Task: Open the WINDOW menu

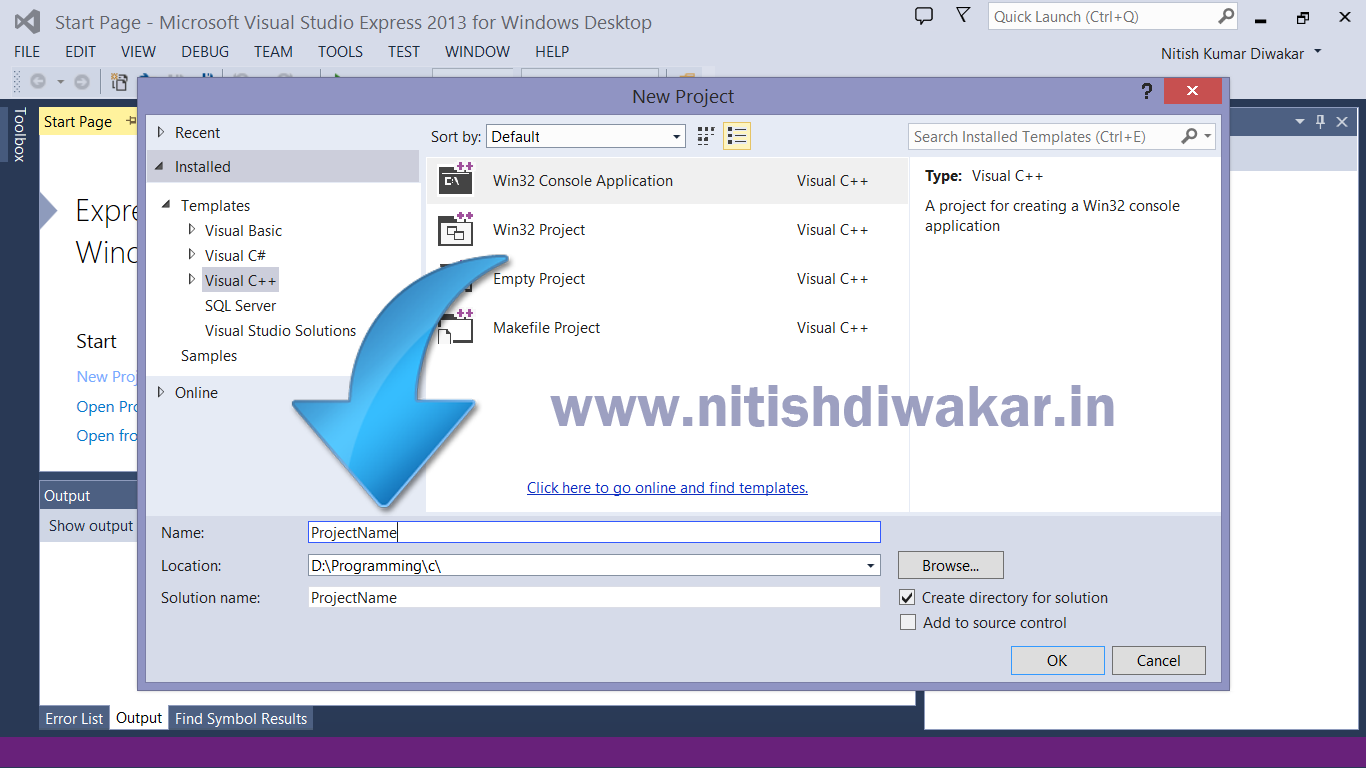Action: (x=478, y=52)
